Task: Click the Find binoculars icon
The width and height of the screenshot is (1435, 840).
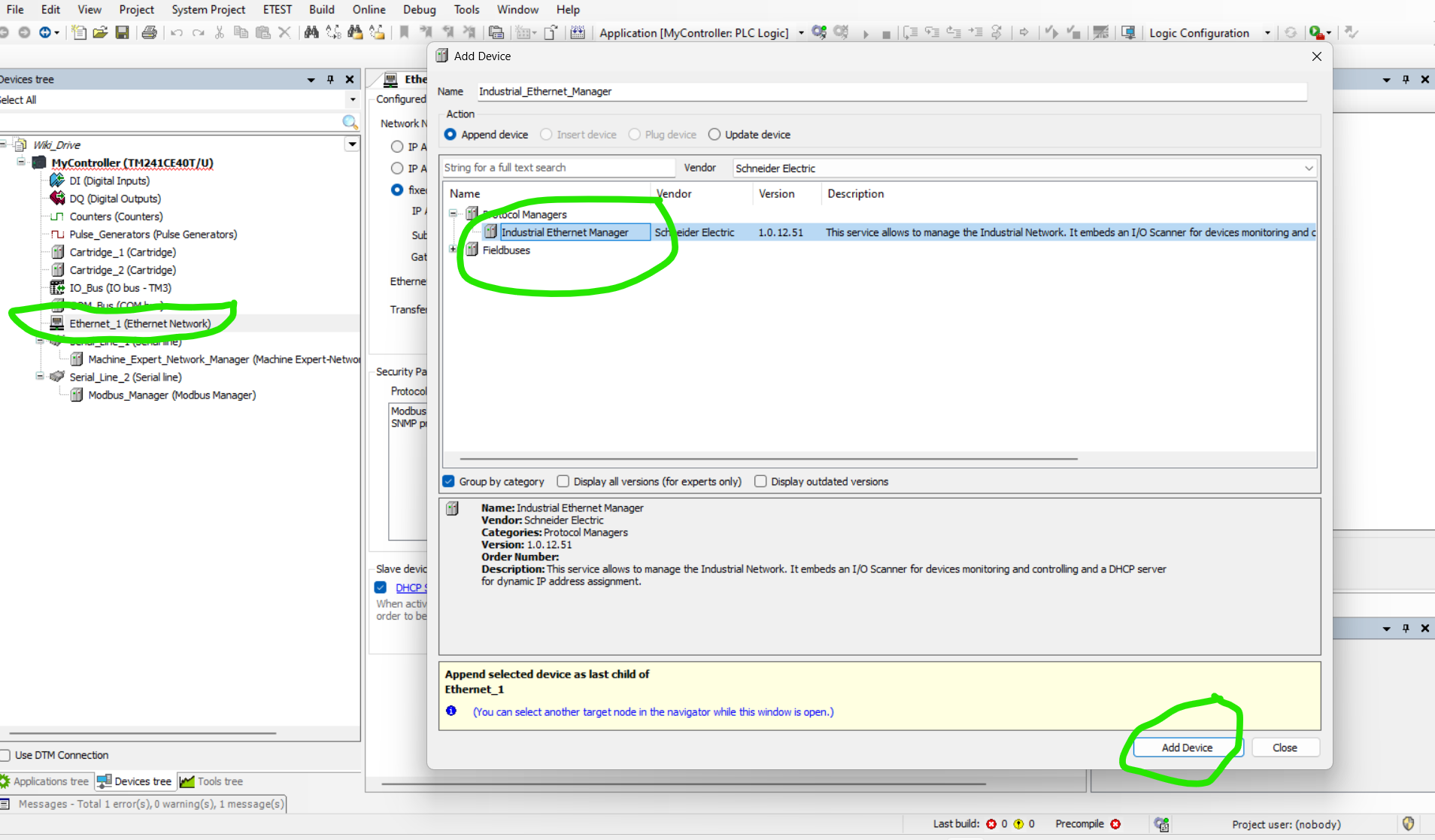Action: [311, 32]
